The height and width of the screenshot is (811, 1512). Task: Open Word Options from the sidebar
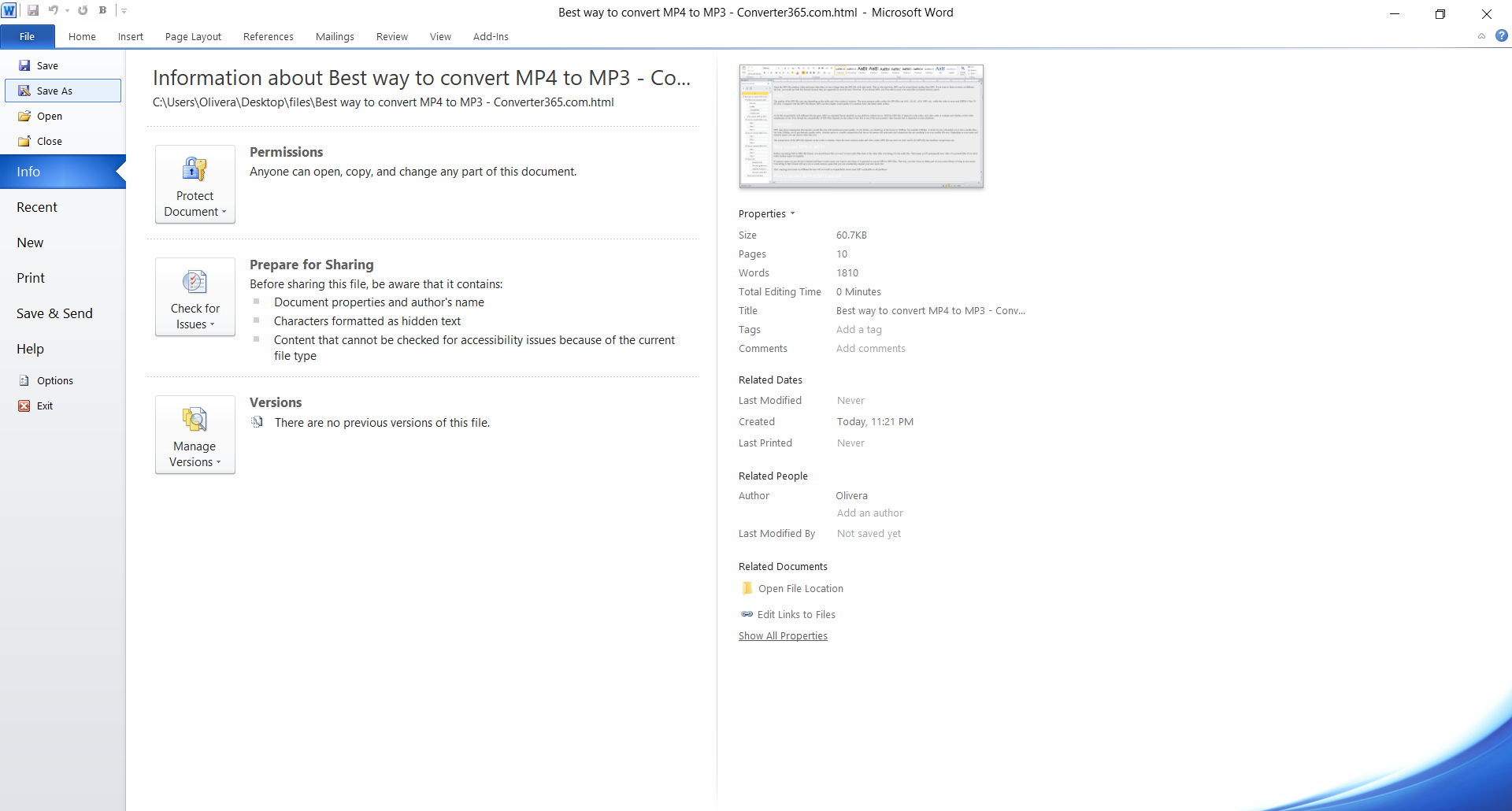(x=54, y=380)
